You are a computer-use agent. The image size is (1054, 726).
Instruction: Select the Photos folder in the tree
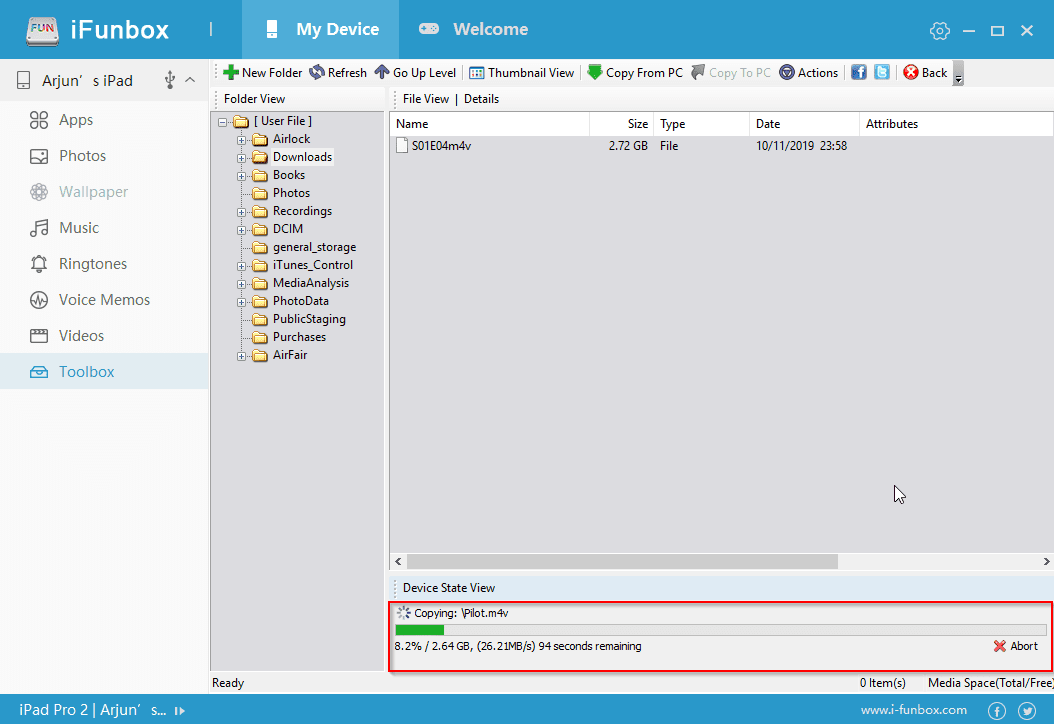[x=291, y=193]
